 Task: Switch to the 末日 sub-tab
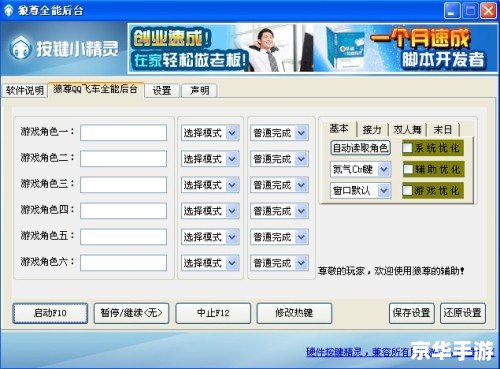coord(443,129)
